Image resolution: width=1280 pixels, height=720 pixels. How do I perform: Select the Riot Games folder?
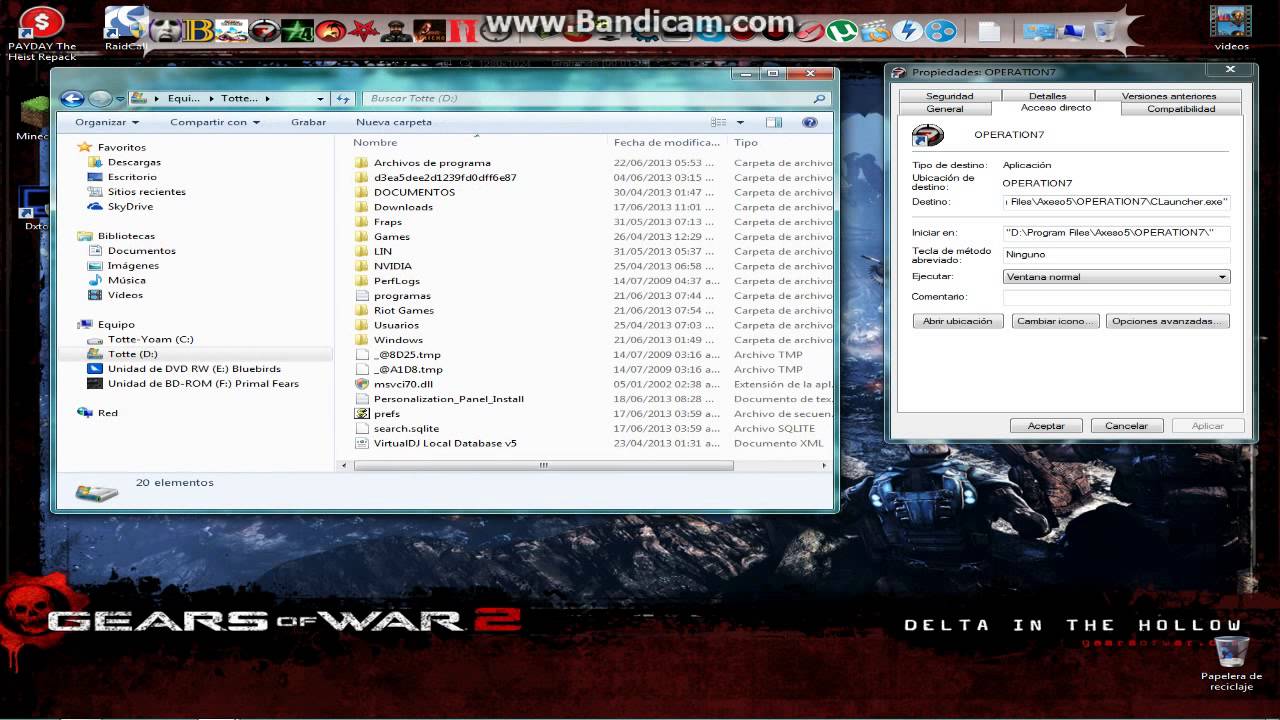pos(404,310)
